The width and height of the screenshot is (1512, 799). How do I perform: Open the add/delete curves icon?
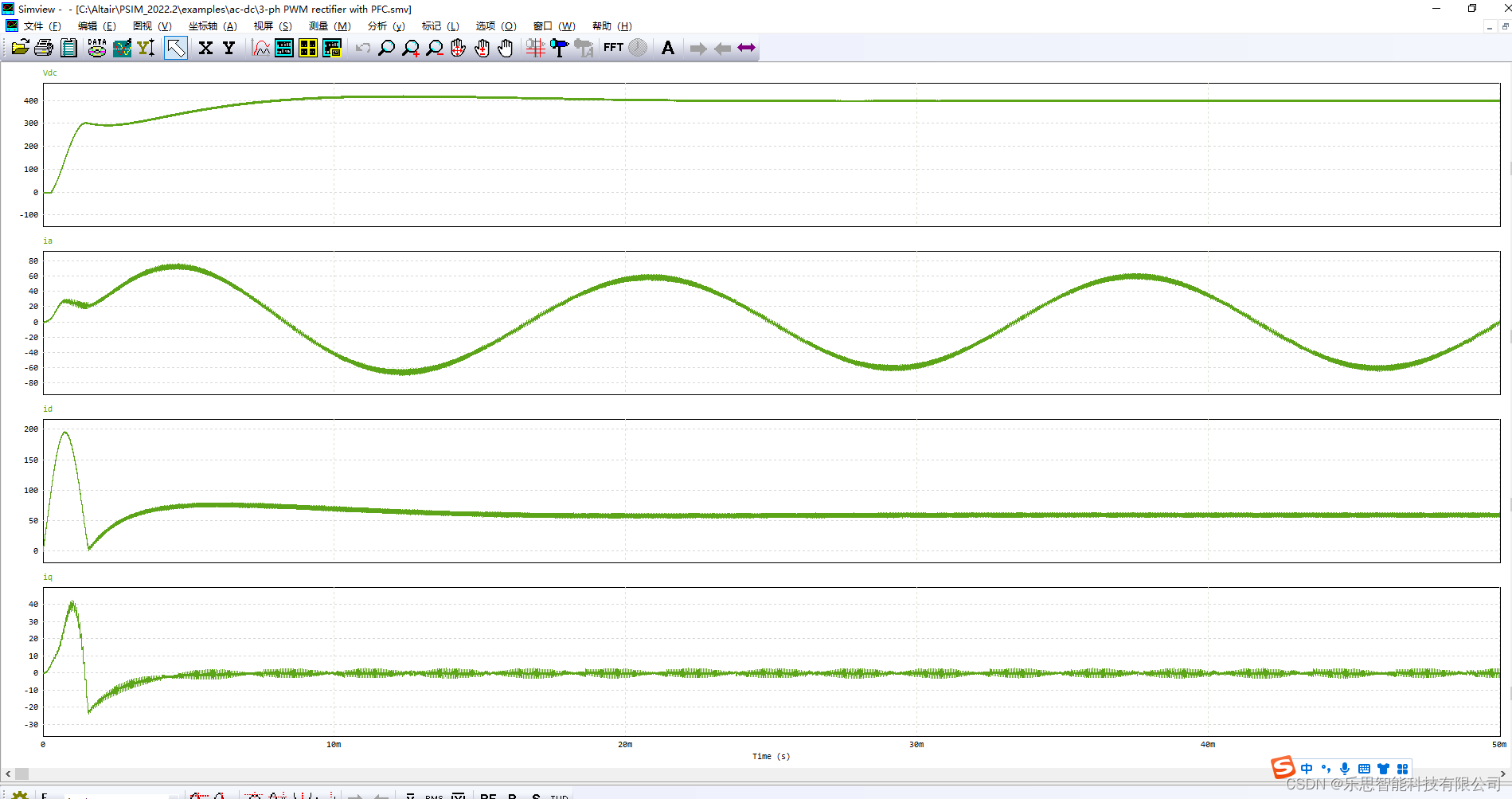(x=122, y=48)
